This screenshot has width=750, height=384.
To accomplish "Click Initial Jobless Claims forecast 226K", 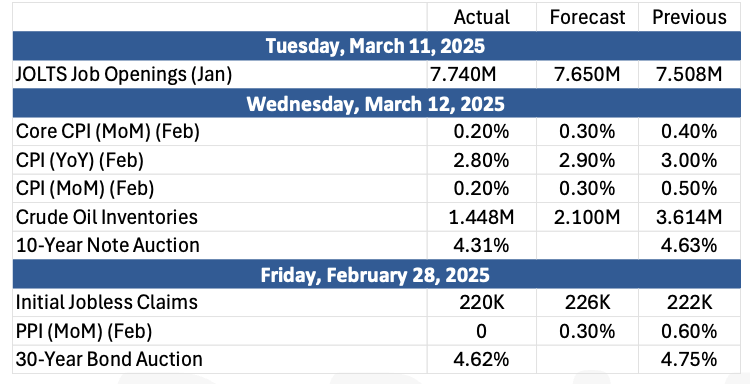I will pyautogui.click(x=587, y=303).
